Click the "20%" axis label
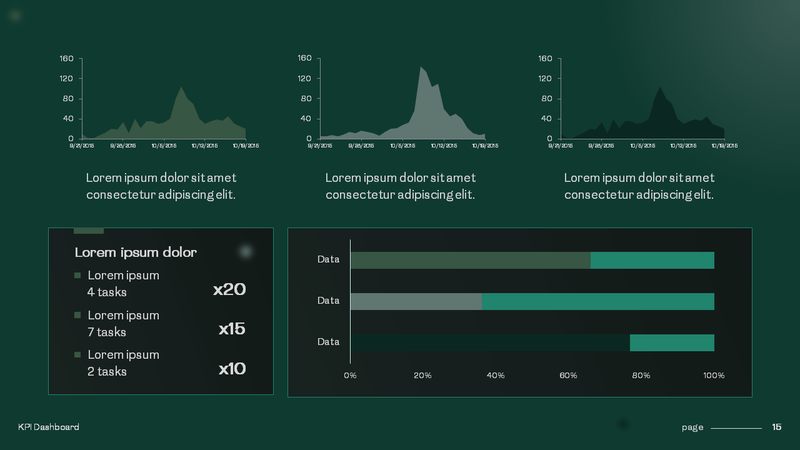Screen dimensions: 800x450 coord(422,376)
